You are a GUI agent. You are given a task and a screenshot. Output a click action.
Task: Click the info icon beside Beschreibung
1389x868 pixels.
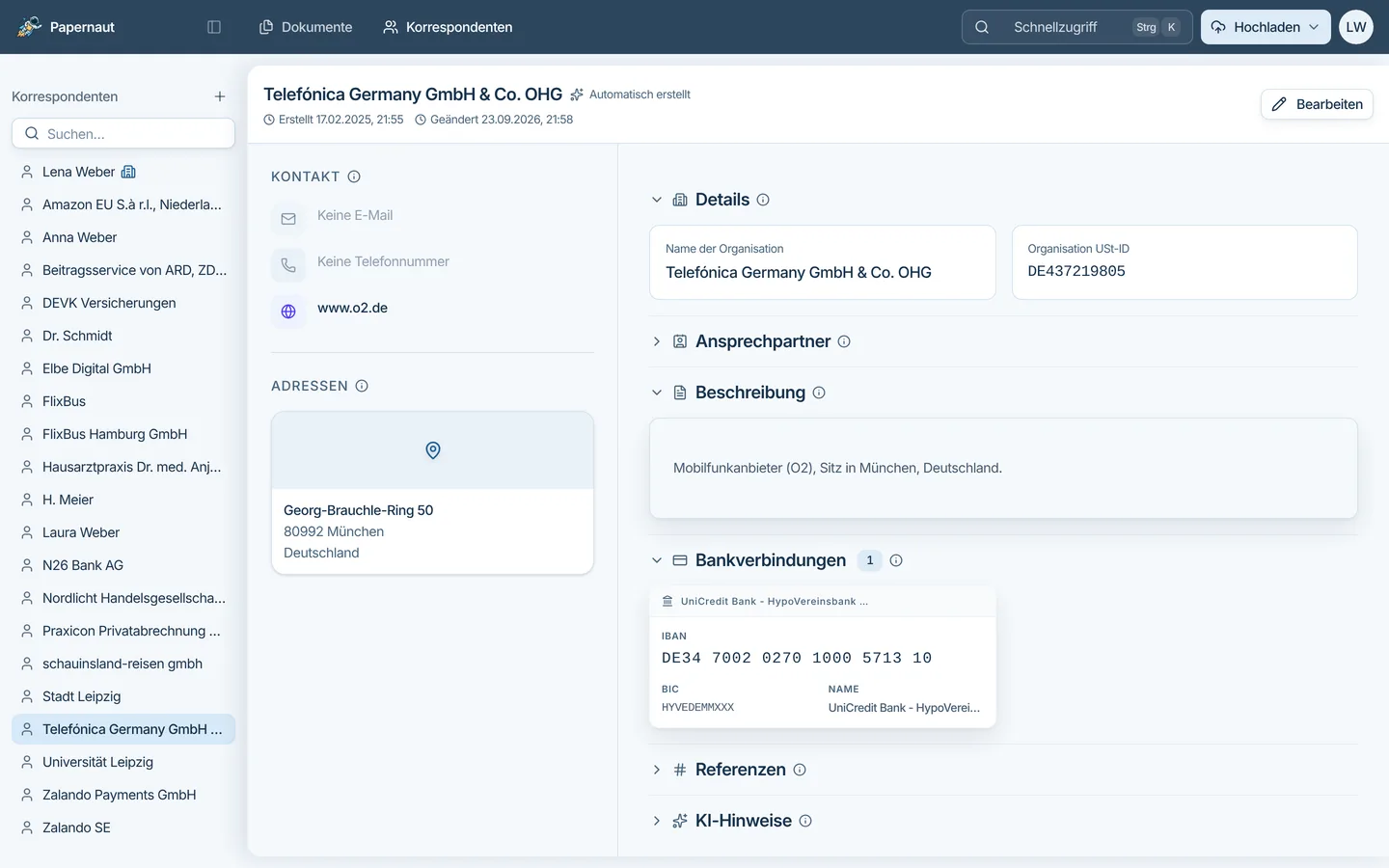tap(819, 393)
